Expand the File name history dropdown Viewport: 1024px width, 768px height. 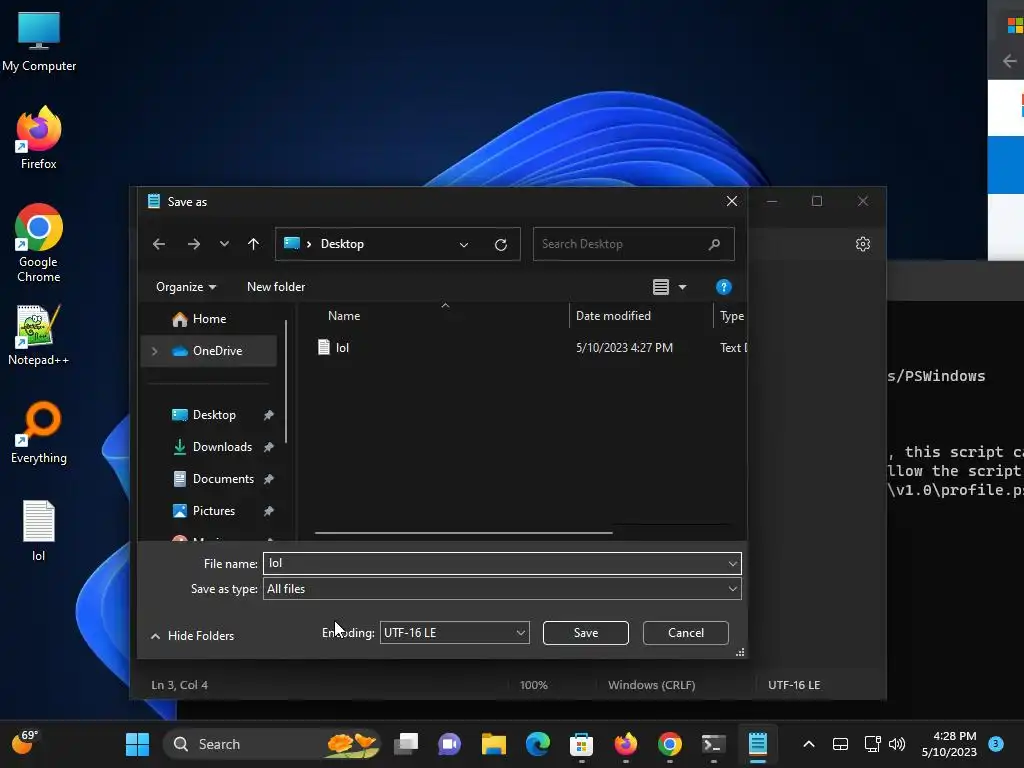[x=733, y=564]
